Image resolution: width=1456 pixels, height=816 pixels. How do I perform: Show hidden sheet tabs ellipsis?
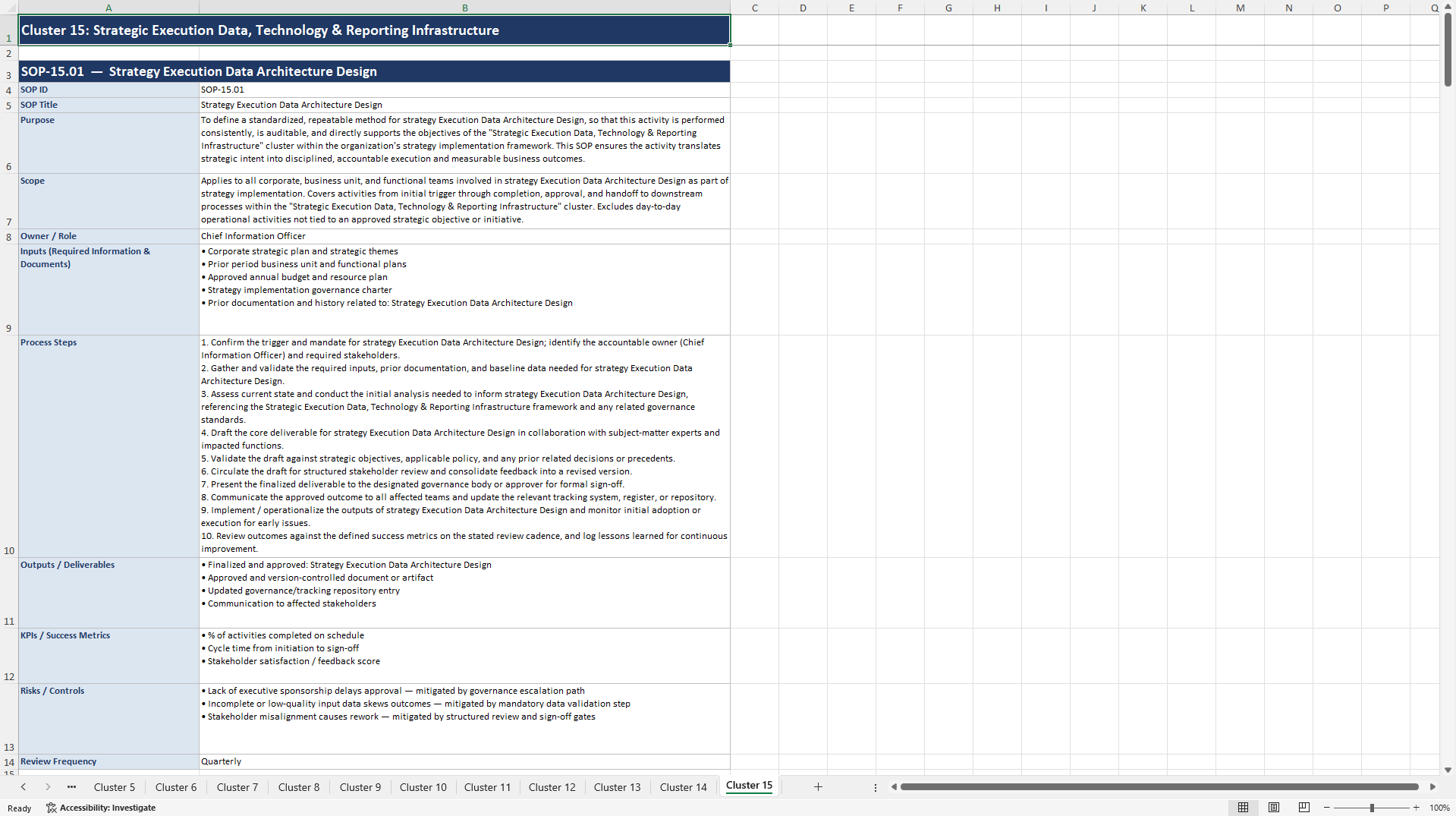[71, 787]
